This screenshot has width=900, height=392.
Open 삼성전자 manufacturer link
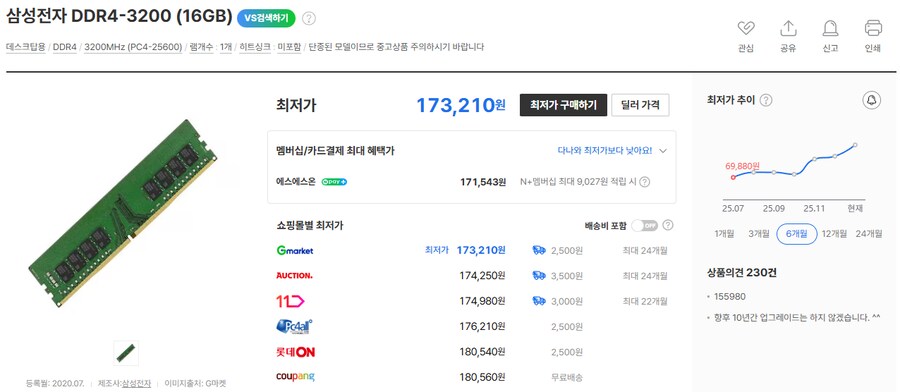136,383
